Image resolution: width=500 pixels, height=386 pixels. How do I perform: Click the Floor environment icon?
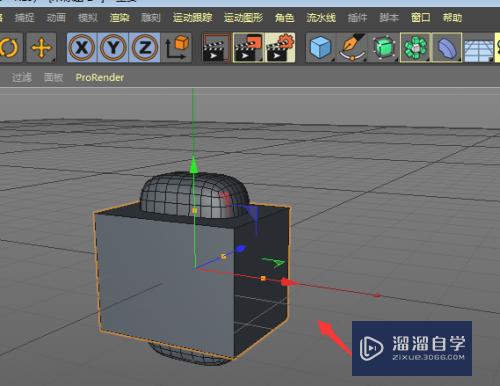point(478,49)
